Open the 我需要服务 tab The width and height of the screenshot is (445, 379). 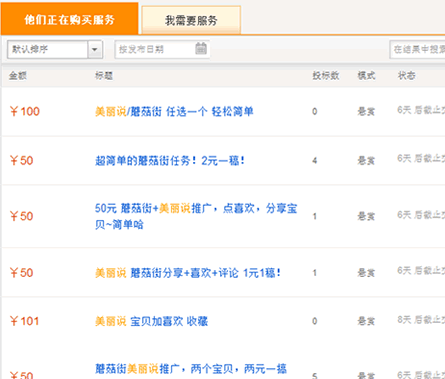coord(191,20)
